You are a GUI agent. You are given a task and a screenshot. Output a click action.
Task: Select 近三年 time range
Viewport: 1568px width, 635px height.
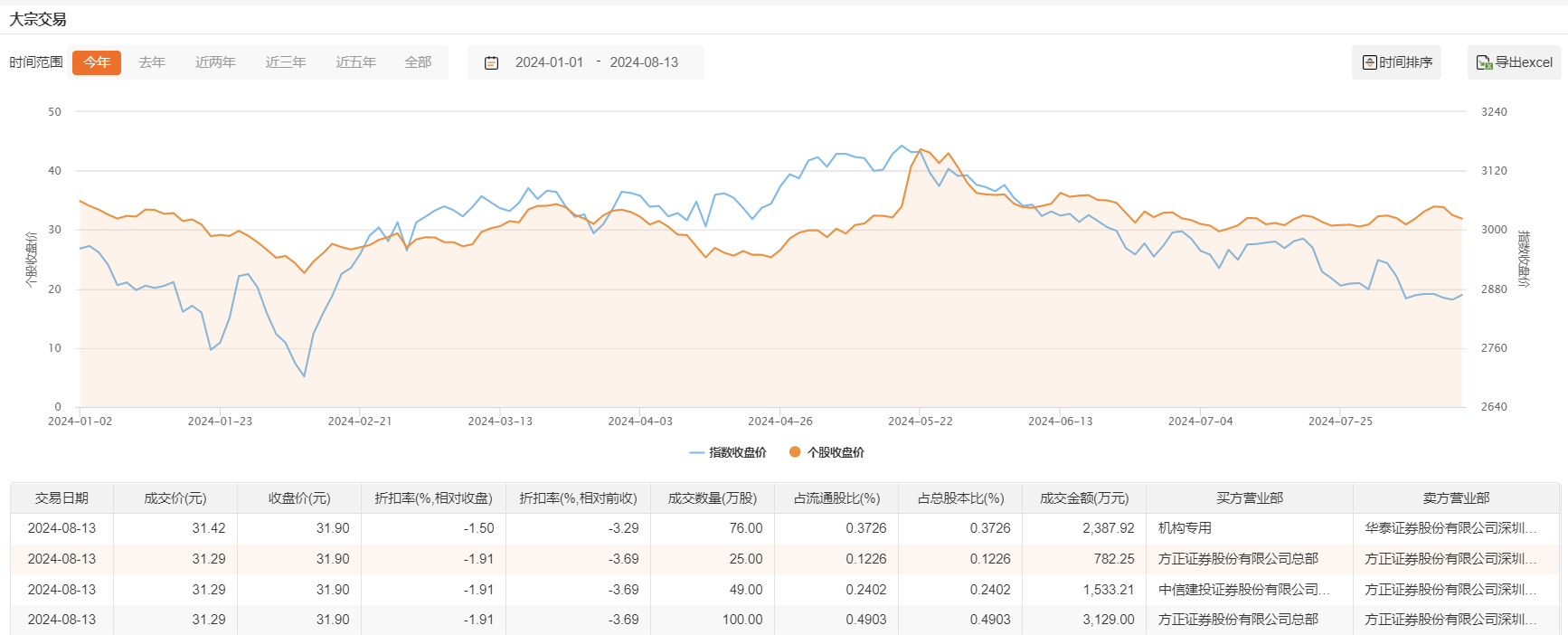tap(286, 62)
